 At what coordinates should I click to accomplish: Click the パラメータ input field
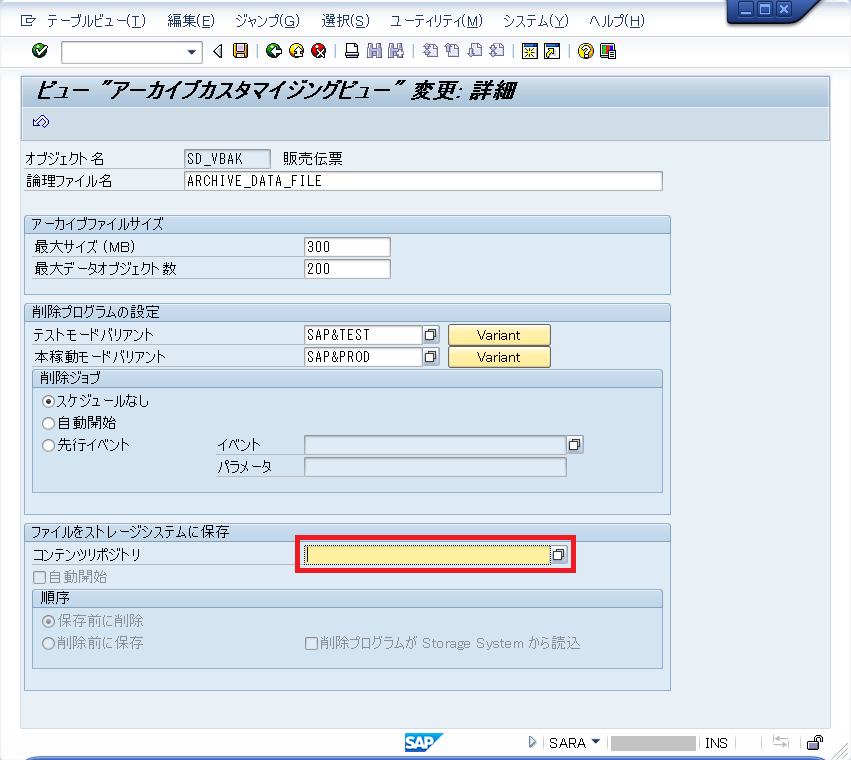(x=435, y=467)
